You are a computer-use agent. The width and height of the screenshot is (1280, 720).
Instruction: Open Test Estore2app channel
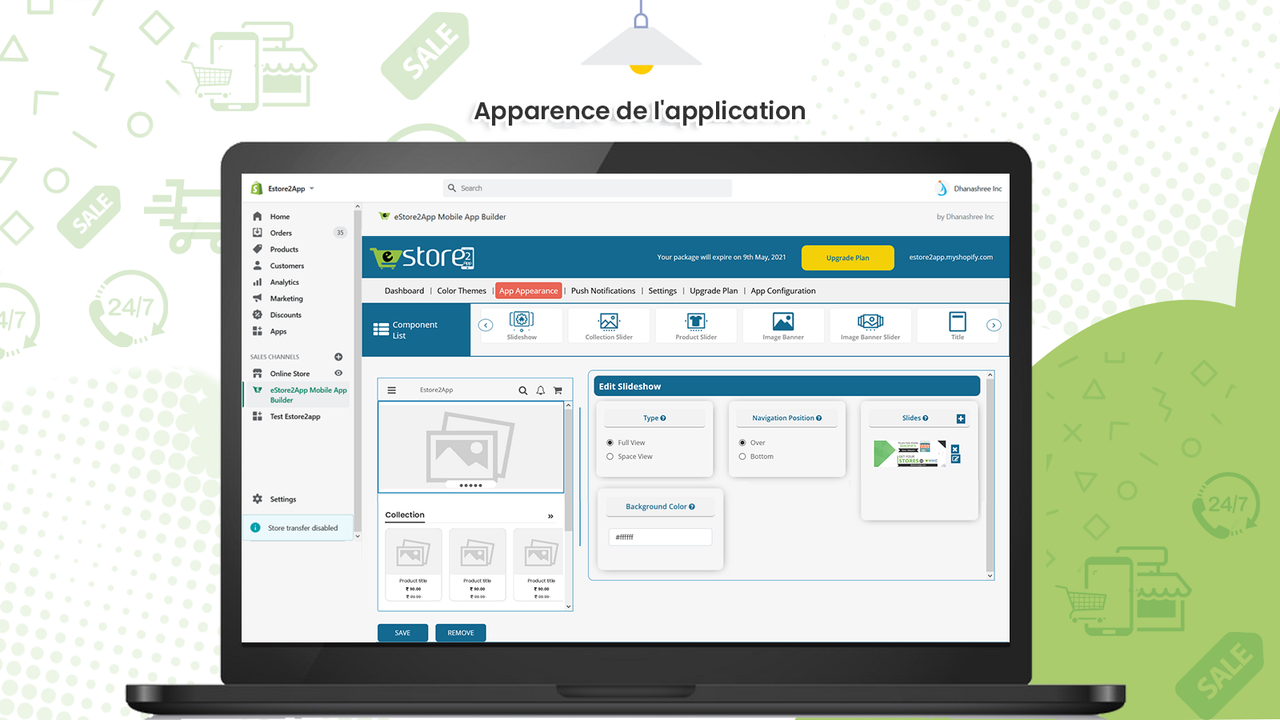(x=296, y=416)
